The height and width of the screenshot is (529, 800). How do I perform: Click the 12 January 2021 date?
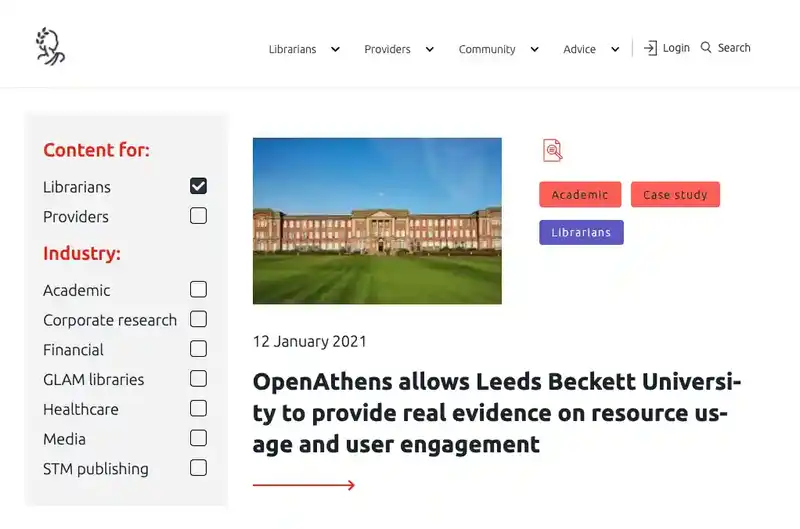(310, 341)
